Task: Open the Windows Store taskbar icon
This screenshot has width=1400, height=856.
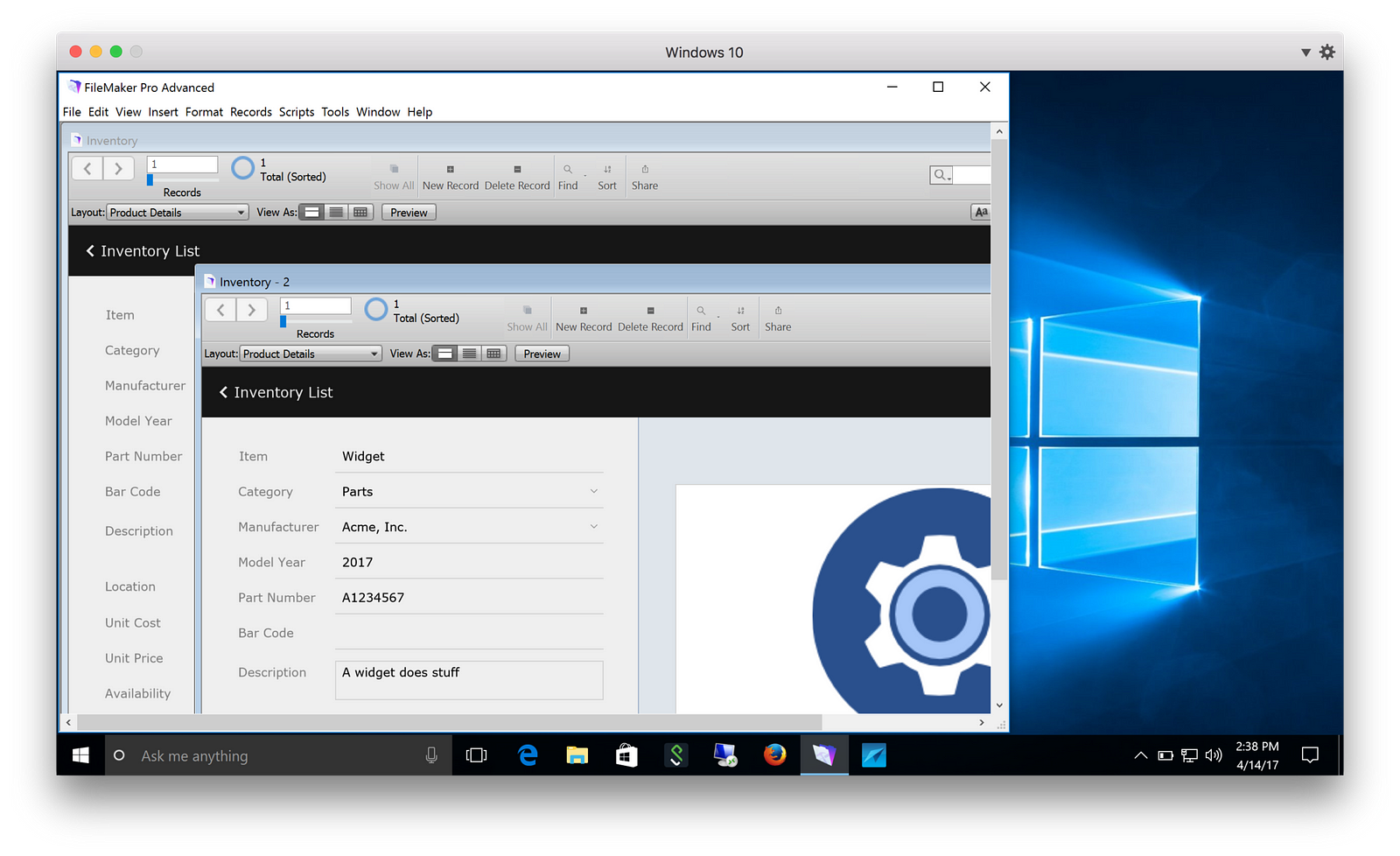Action: click(626, 755)
